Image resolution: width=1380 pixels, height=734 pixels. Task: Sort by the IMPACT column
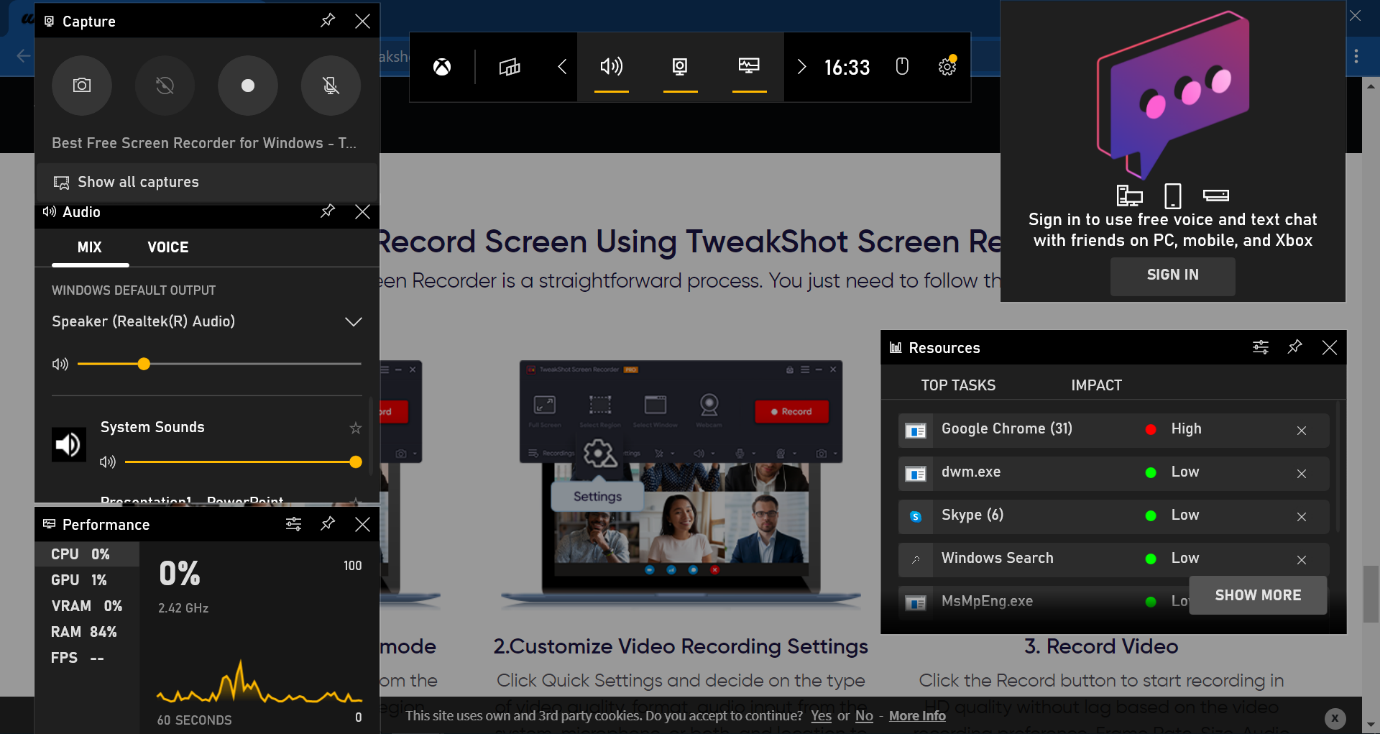[1096, 385]
